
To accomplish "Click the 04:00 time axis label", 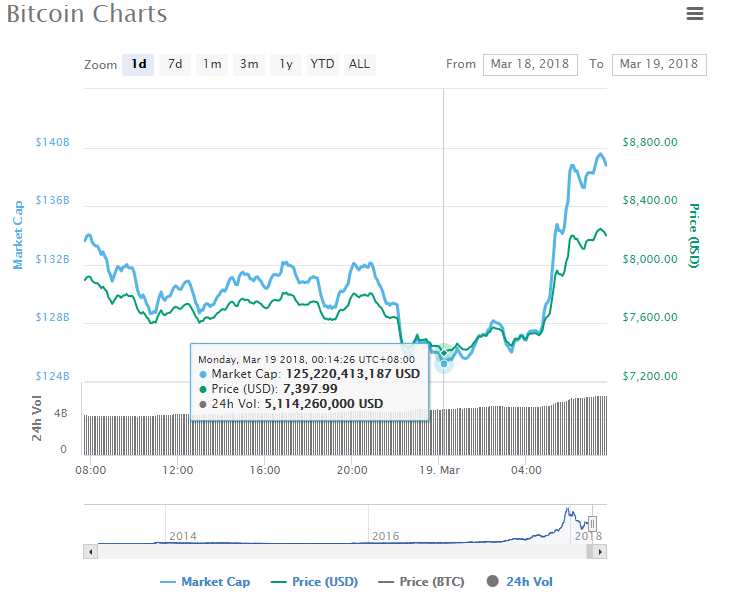I will 526,470.
